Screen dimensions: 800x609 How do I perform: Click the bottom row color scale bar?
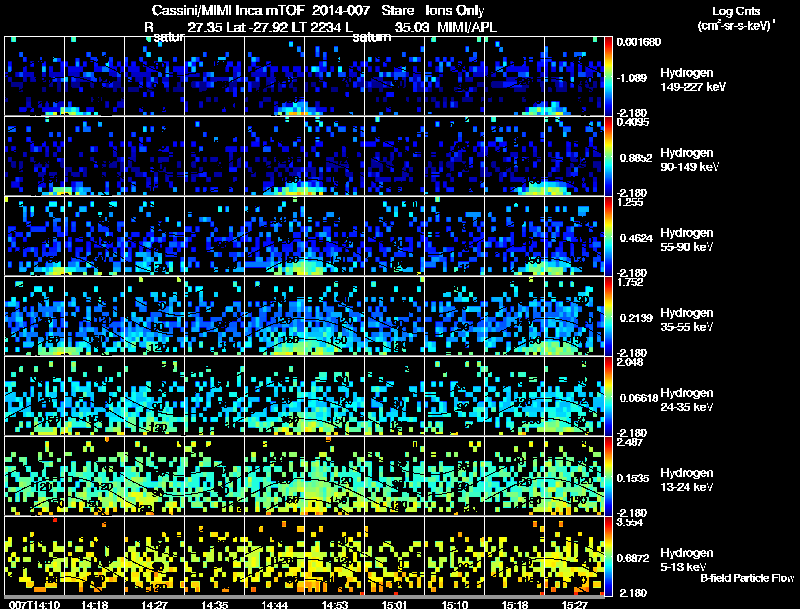[608, 556]
